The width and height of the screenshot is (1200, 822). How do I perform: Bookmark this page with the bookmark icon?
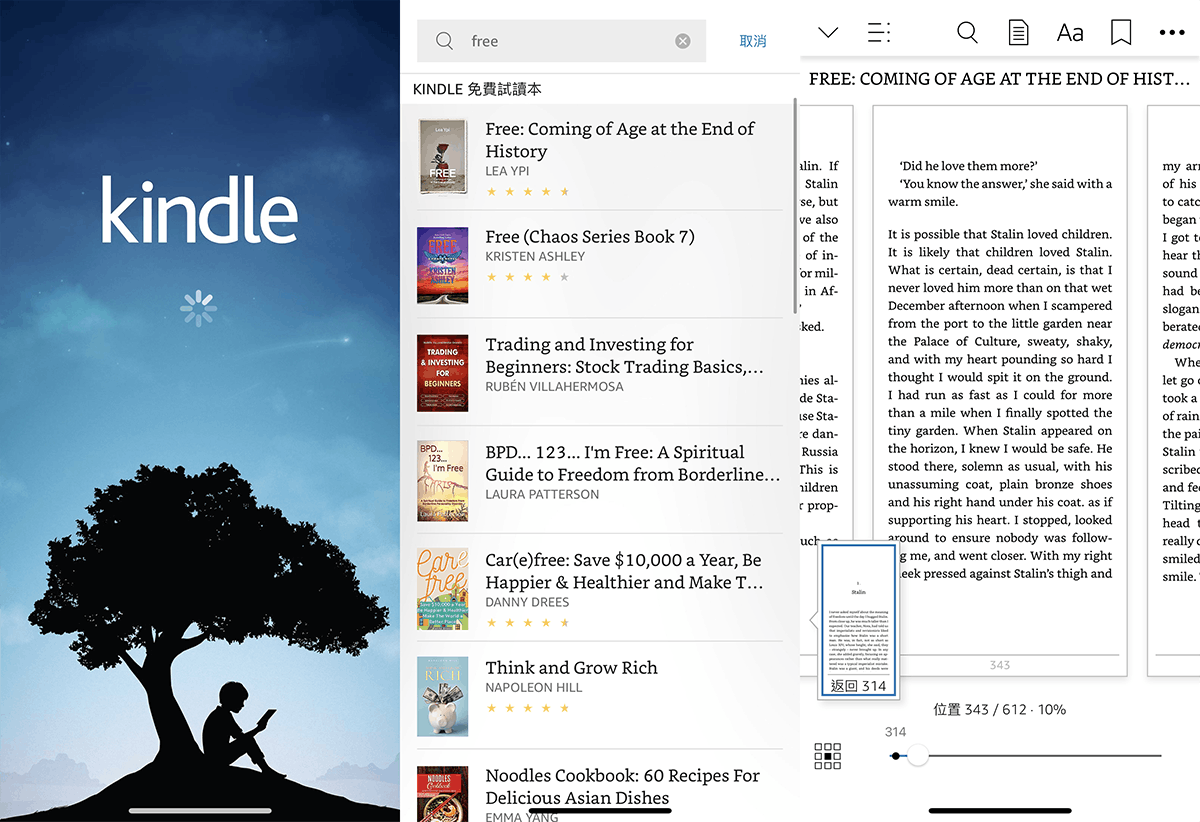pos(1121,33)
